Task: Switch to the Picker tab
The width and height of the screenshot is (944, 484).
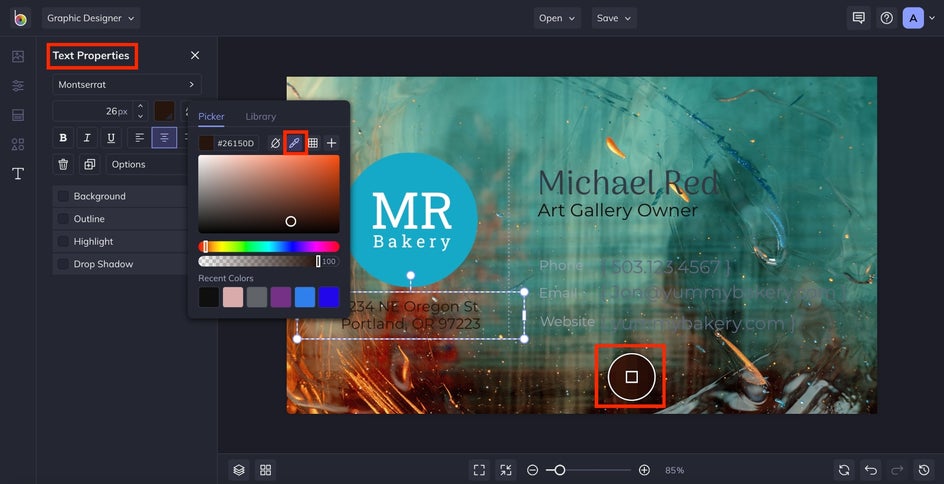Action: tap(211, 117)
